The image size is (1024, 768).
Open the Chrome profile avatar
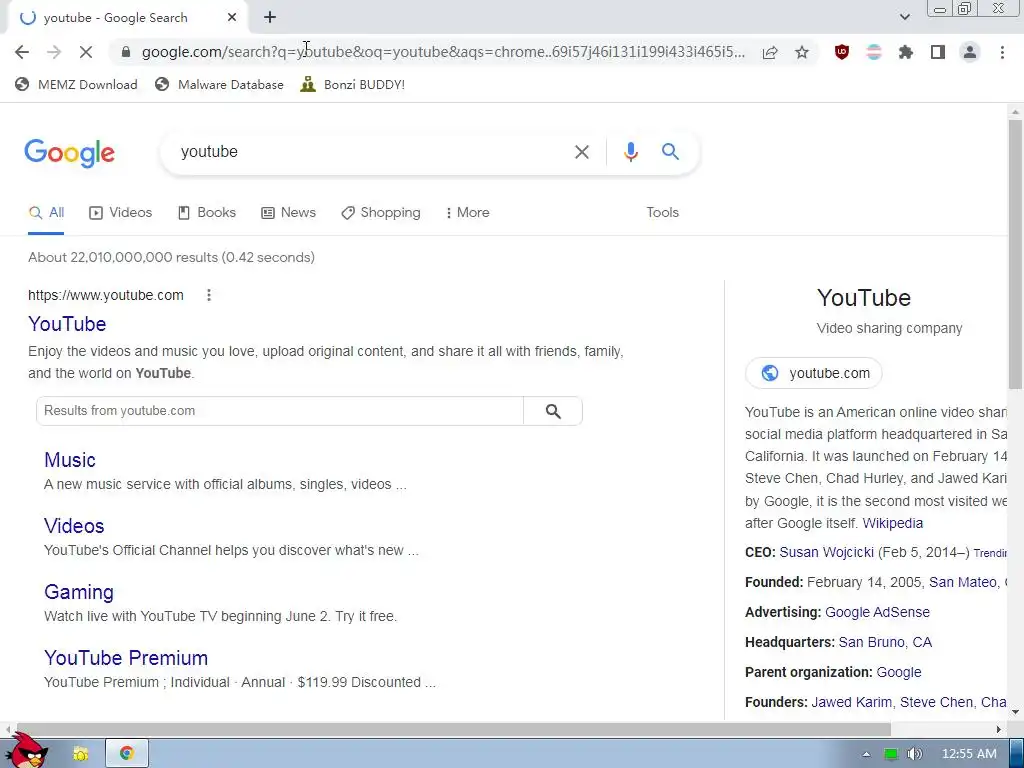(970, 52)
